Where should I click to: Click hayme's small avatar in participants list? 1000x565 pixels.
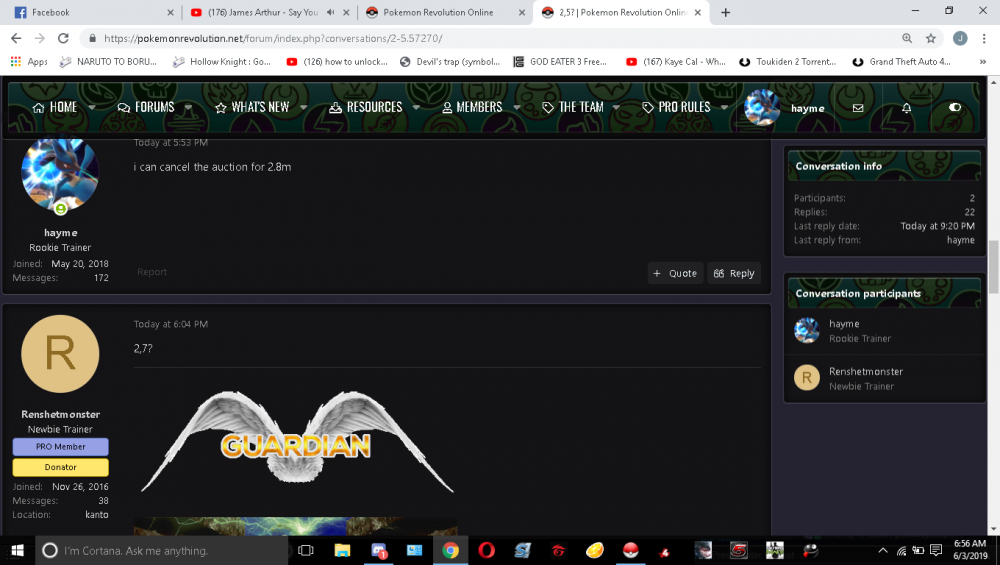[807, 330]
